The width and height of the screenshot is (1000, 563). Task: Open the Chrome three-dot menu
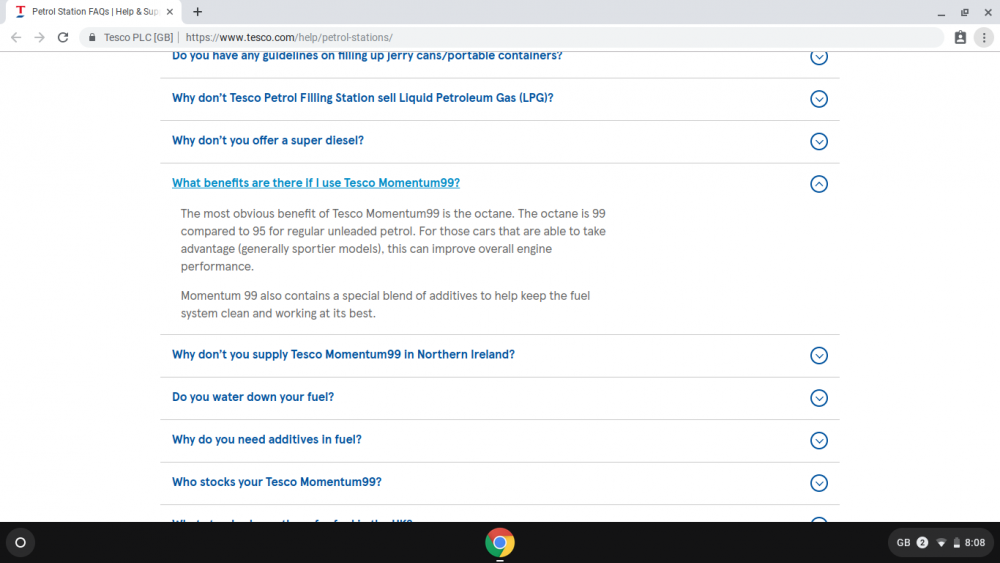pos(984,38)
